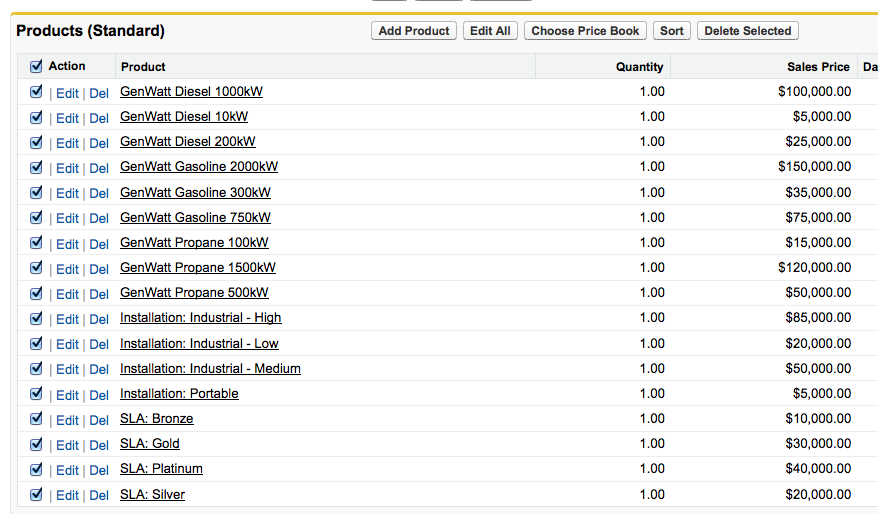Click the $120,000.00 sales price value
Screen dimensions: 878x514
[x=814, y=268]
